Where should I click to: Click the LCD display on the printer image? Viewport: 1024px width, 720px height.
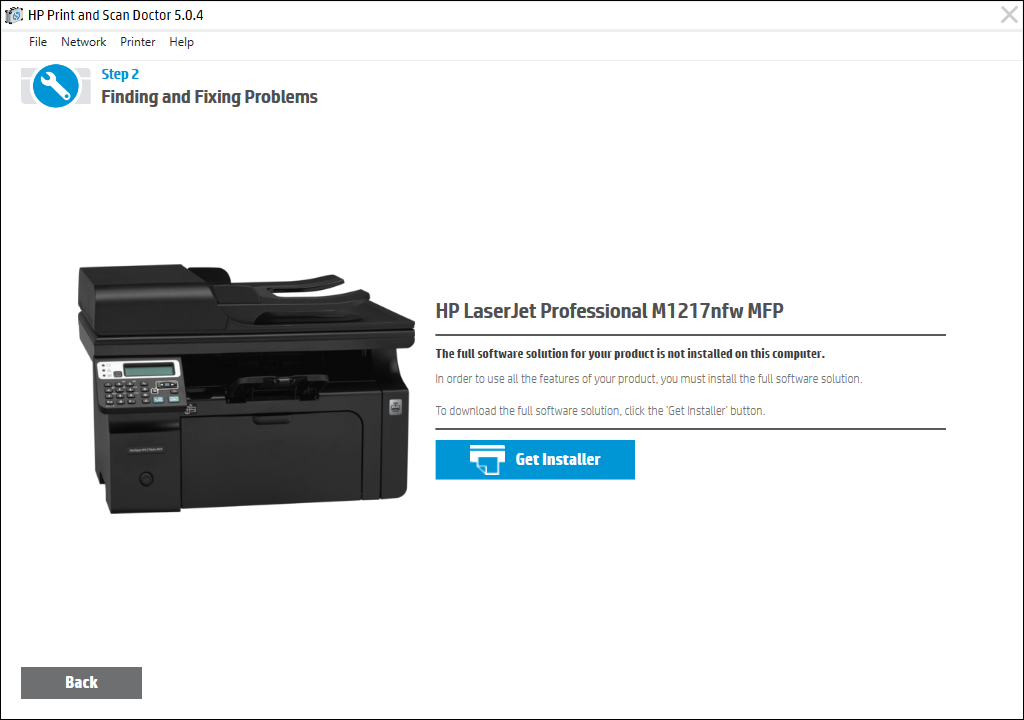[x=150, y=369]
